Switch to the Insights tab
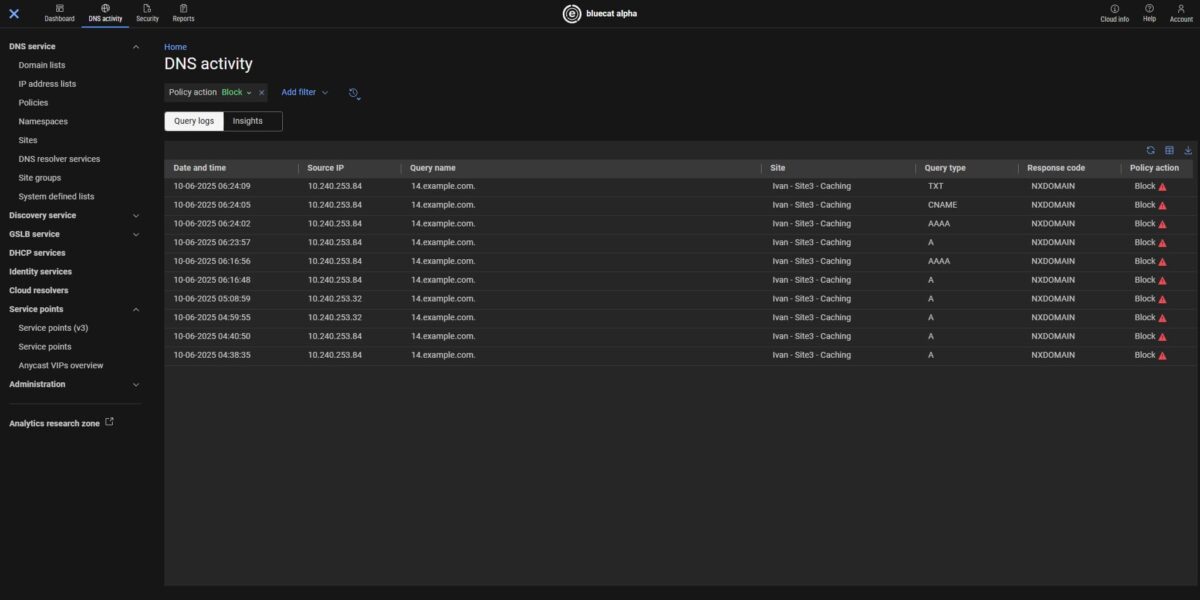1200x600 pixels. [x=250, y=120]
